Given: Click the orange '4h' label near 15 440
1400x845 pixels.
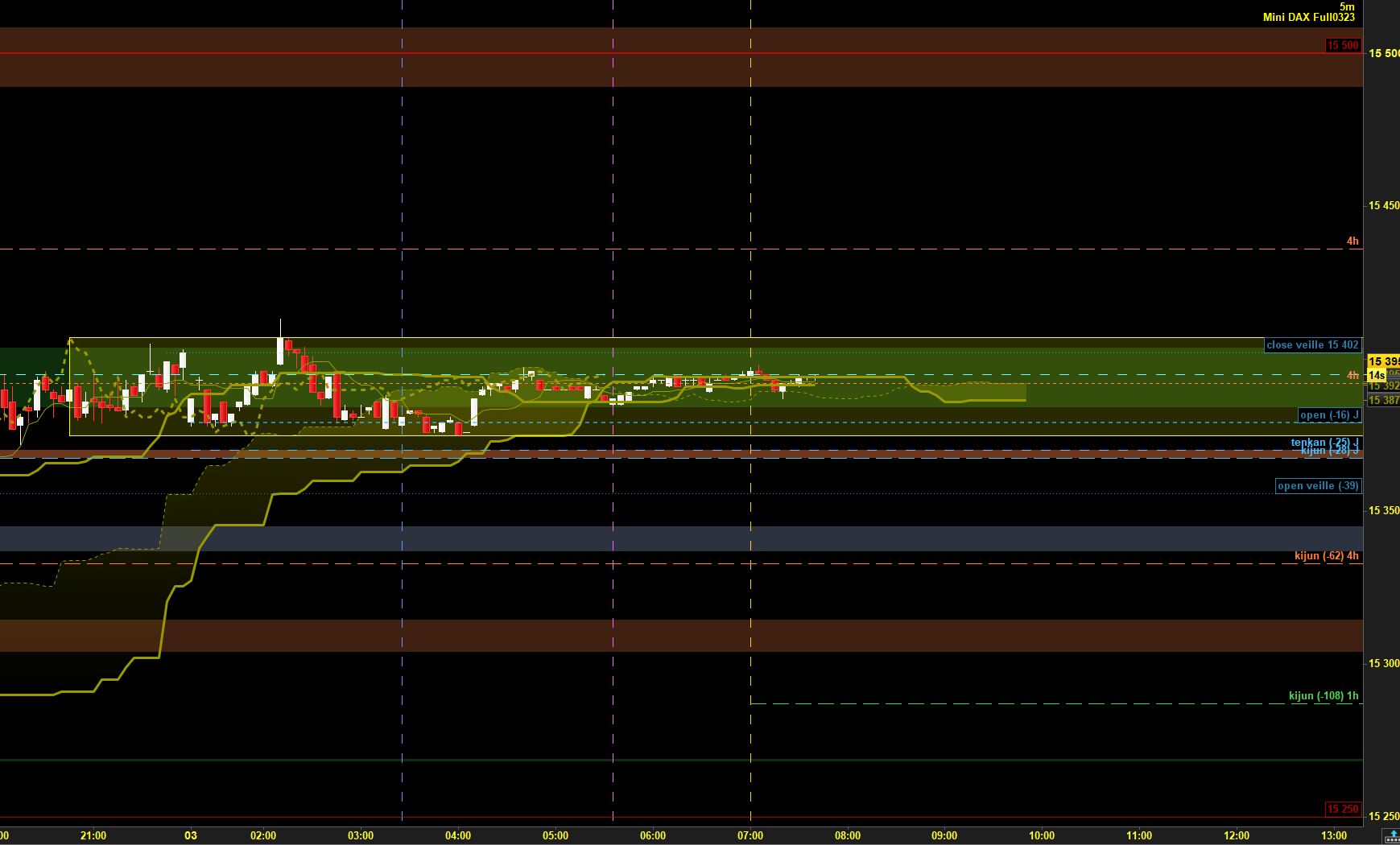Looking at the screenshot, I should [x=1353, y=241].
